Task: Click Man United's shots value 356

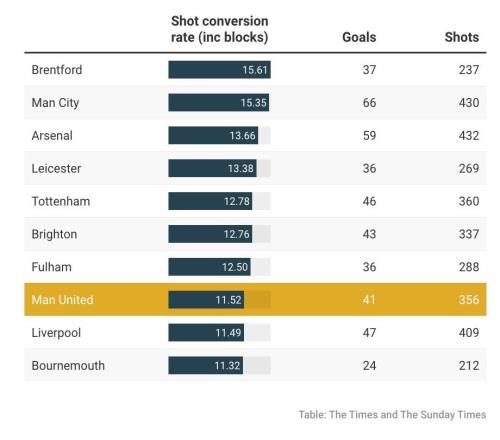Action: (x=469, y=300)
